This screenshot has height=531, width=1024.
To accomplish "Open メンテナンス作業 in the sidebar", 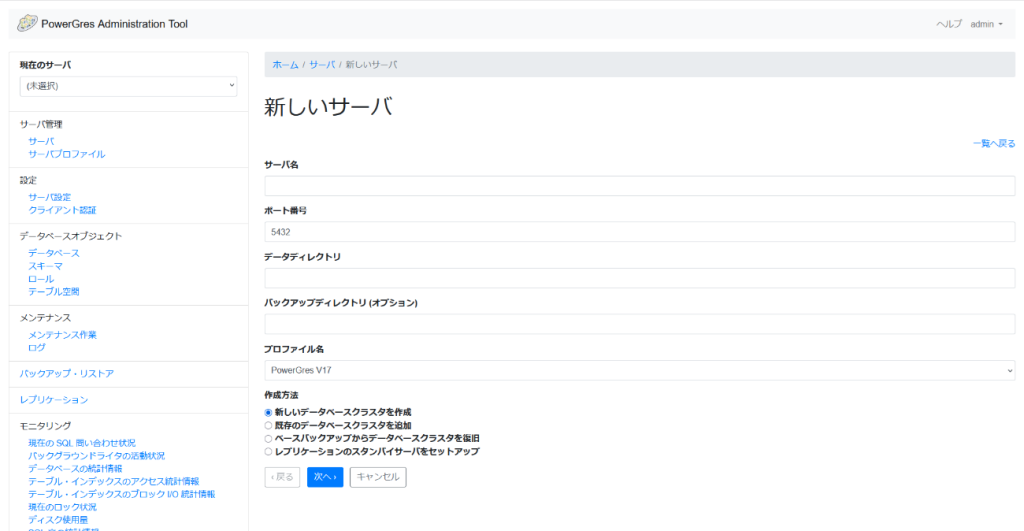I will (62, 335).
